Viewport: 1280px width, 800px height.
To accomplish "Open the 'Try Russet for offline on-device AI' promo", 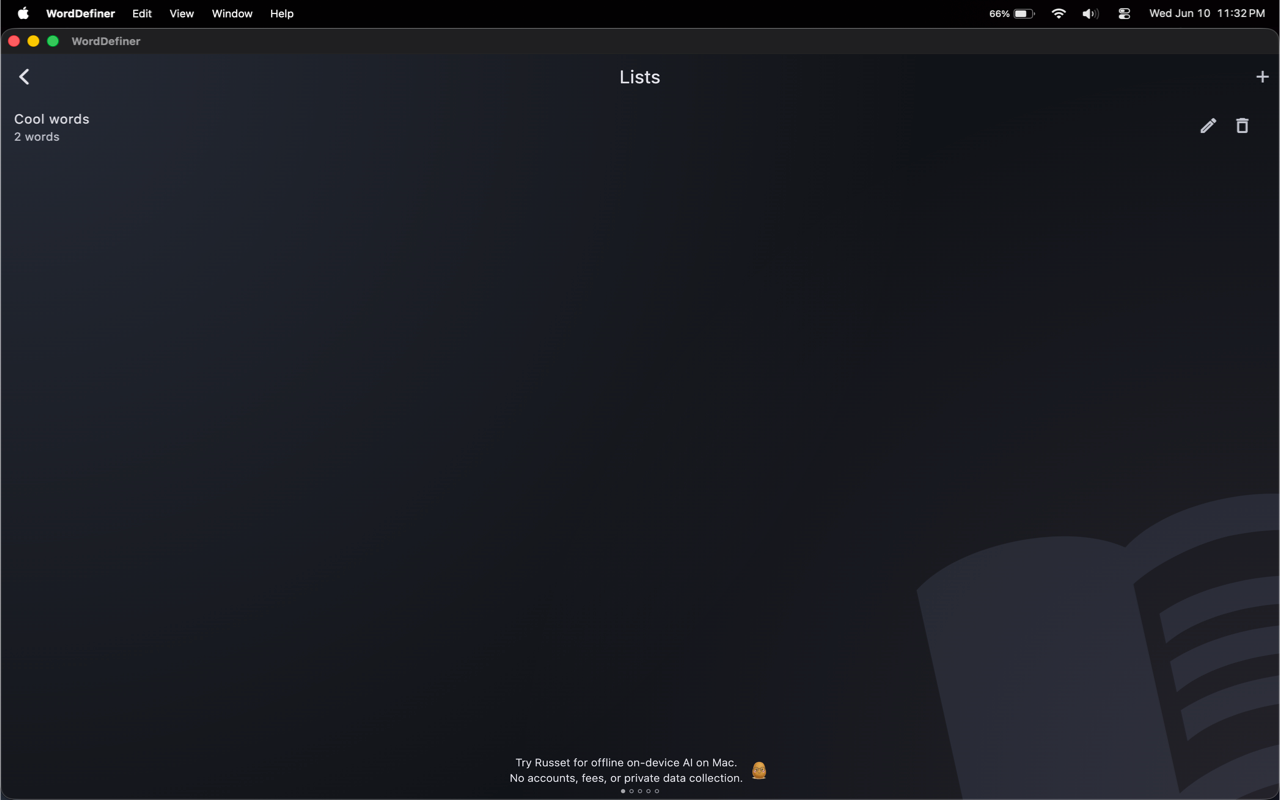I will [x=626, y=770].
